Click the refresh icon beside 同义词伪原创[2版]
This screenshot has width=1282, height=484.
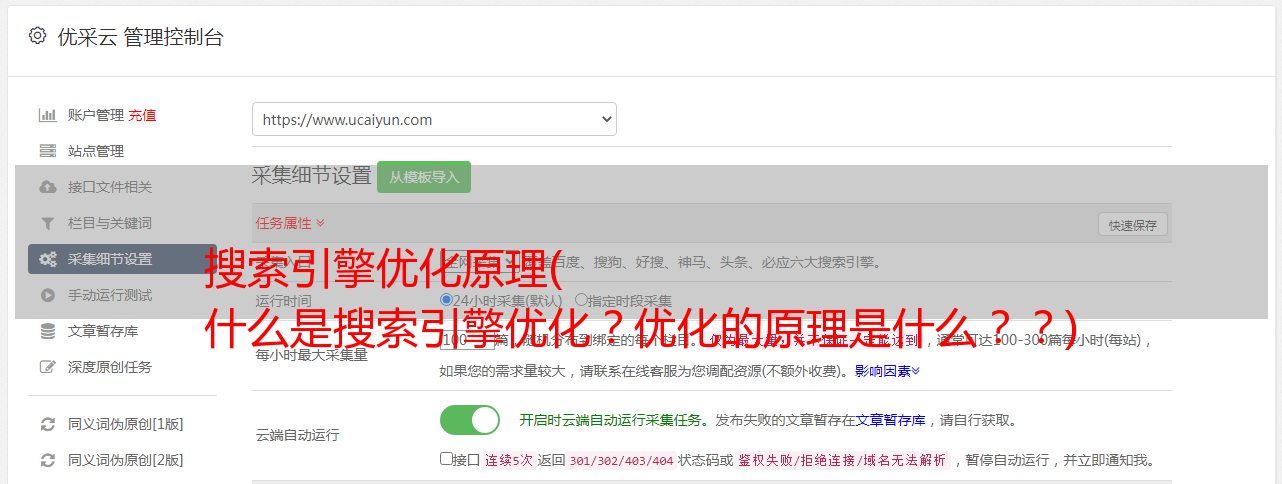(47, 460)
